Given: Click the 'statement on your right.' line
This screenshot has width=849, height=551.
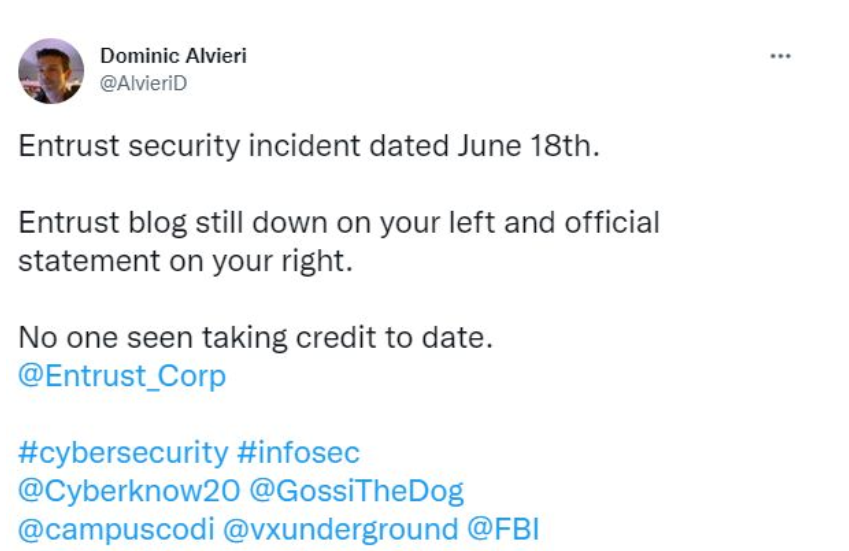Looking at the screenshot, I should (x=186, y=261).
